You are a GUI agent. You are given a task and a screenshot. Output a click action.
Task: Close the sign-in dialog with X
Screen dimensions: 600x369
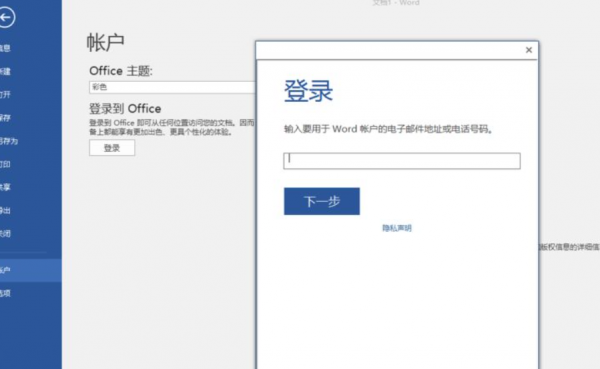coord(529,50)
